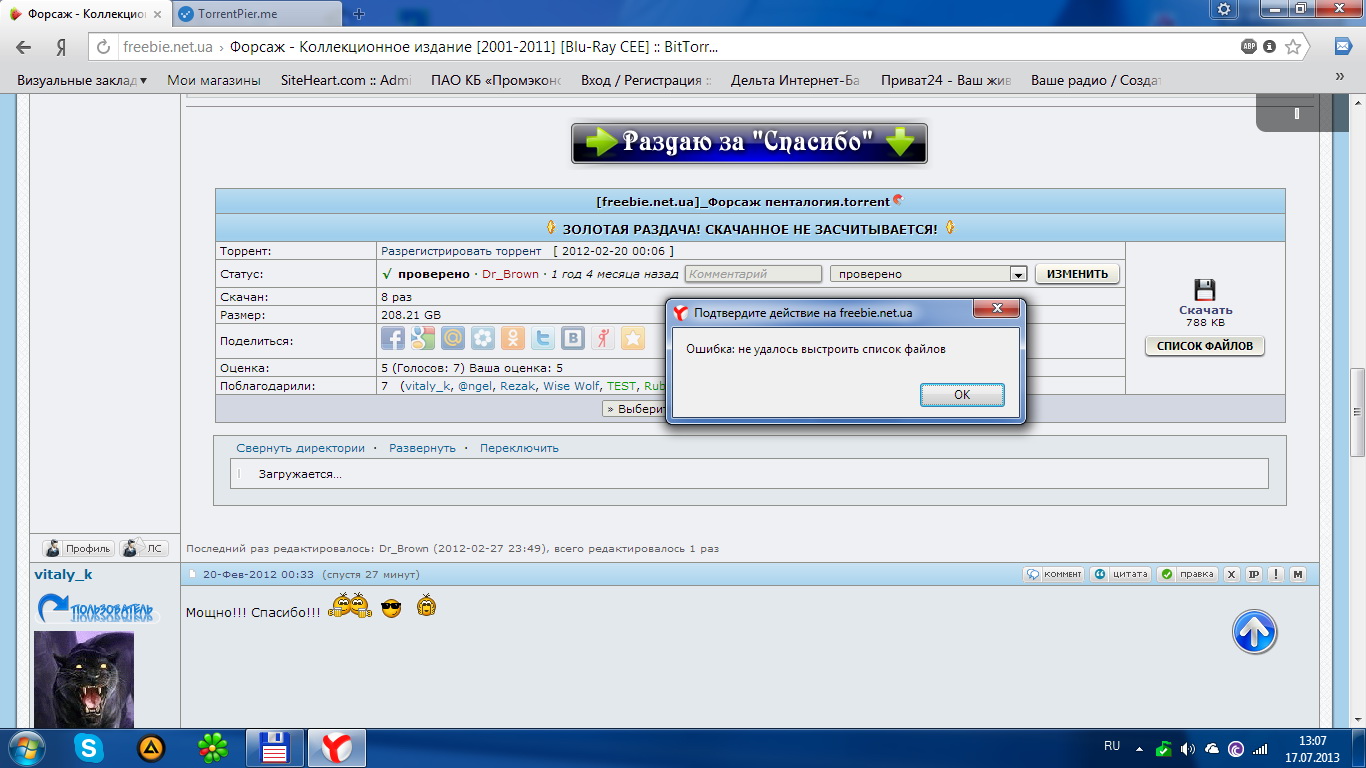
Task: Click the blue scroll-to-top arrow
Action: [1254, 632]
